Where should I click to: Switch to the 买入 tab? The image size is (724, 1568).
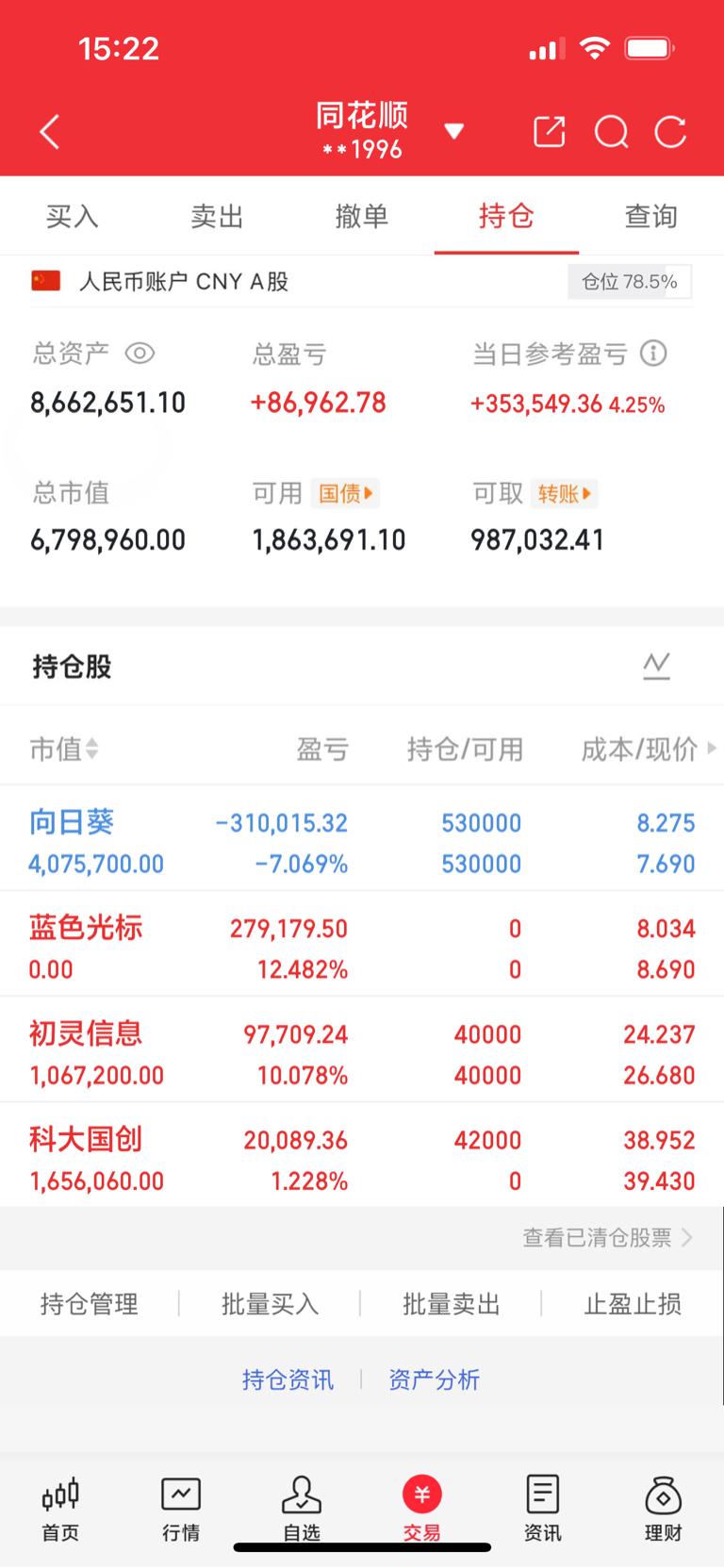pos(73,216)
